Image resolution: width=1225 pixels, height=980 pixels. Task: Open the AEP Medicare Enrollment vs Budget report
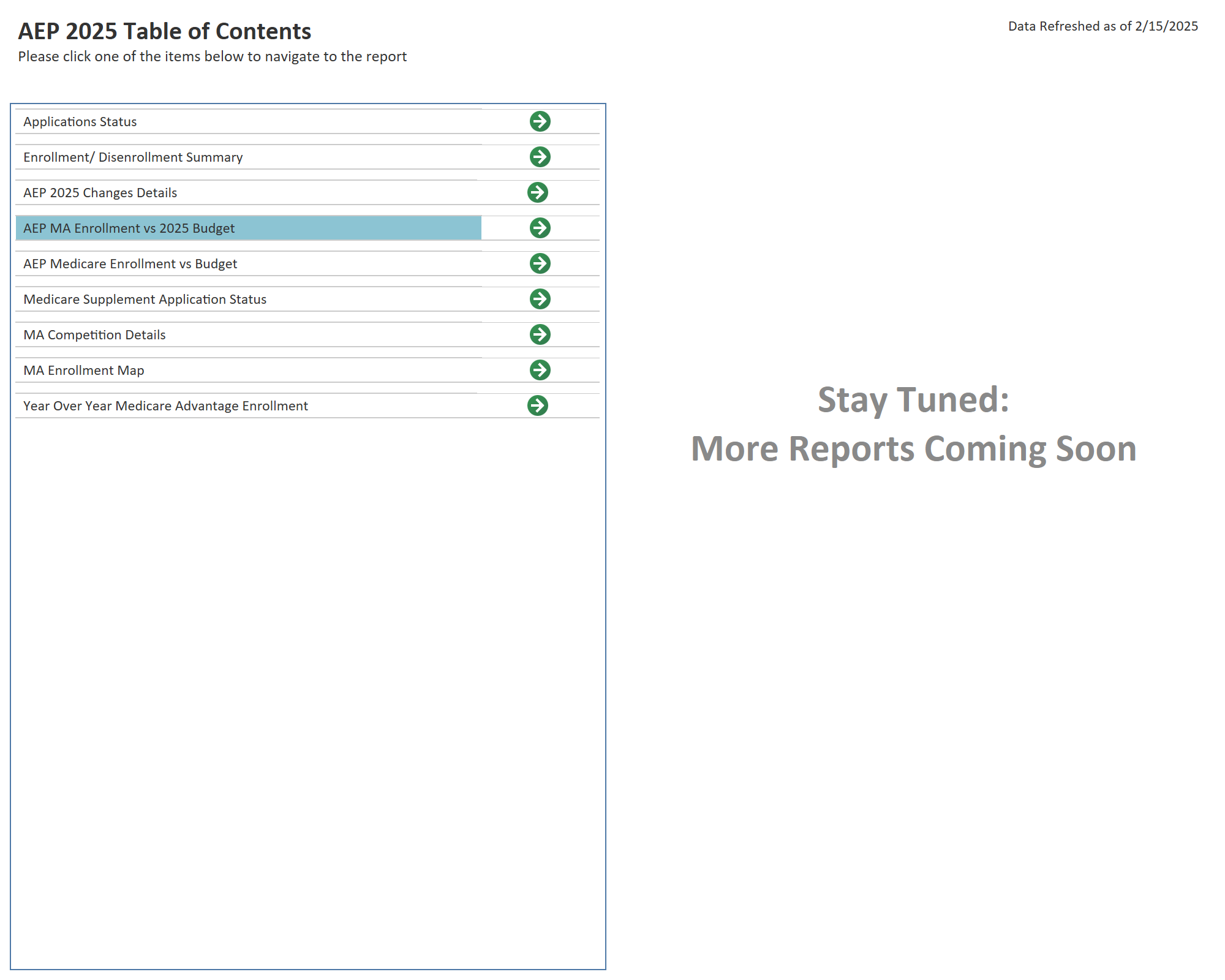pyautogui.click(x=130, y=263)
